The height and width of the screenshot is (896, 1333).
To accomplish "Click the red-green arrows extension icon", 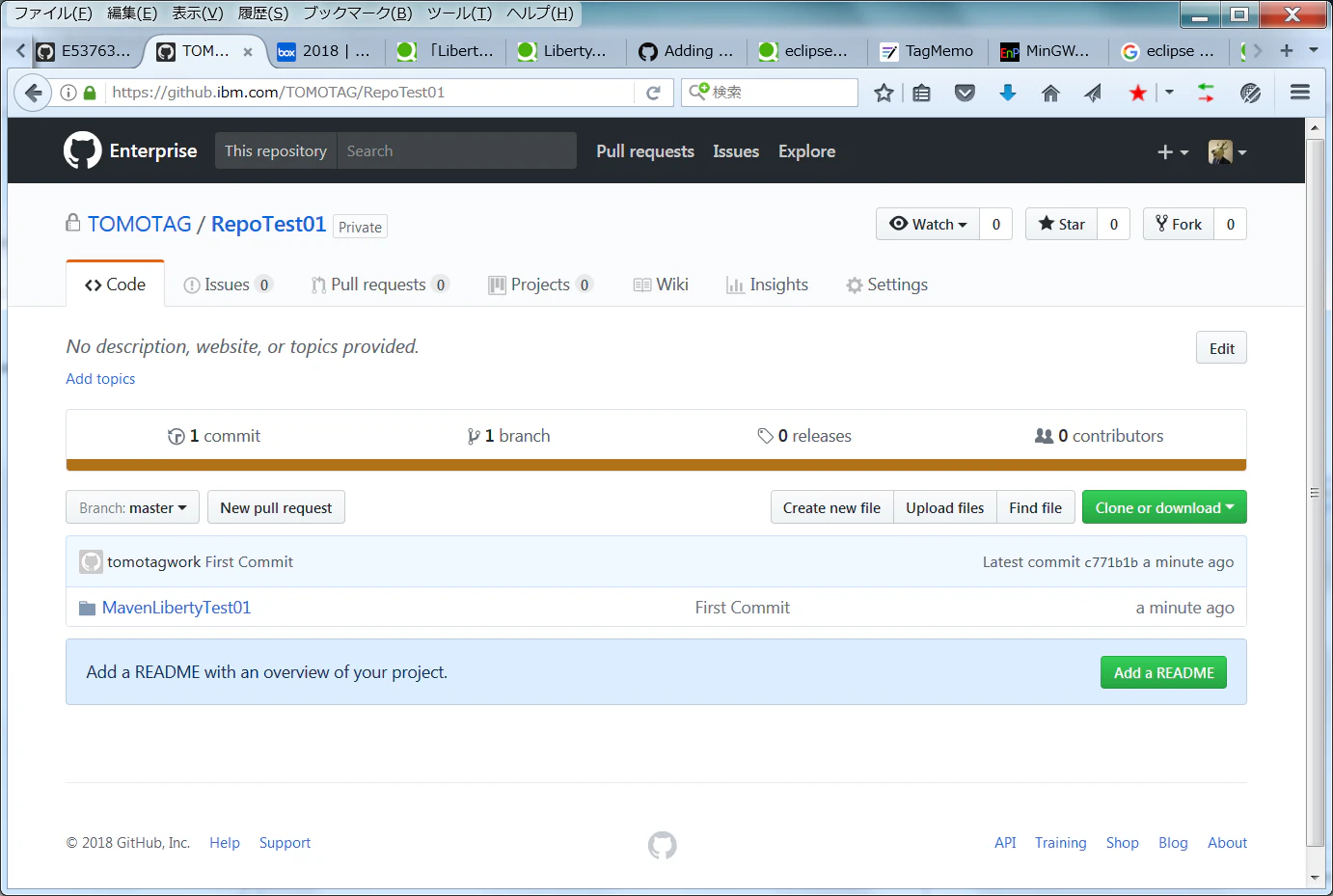I will [1206, 93].
